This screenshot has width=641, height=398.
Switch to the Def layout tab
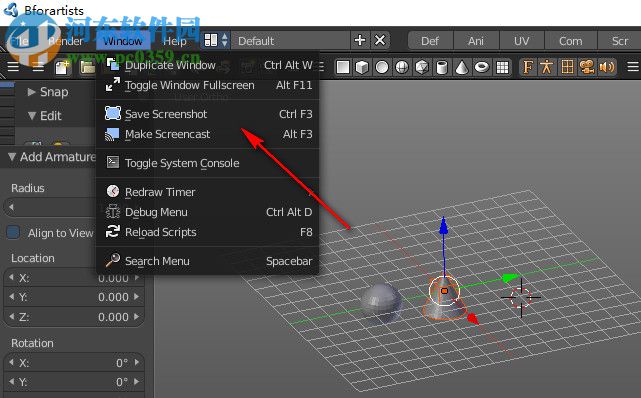(430, 41)
